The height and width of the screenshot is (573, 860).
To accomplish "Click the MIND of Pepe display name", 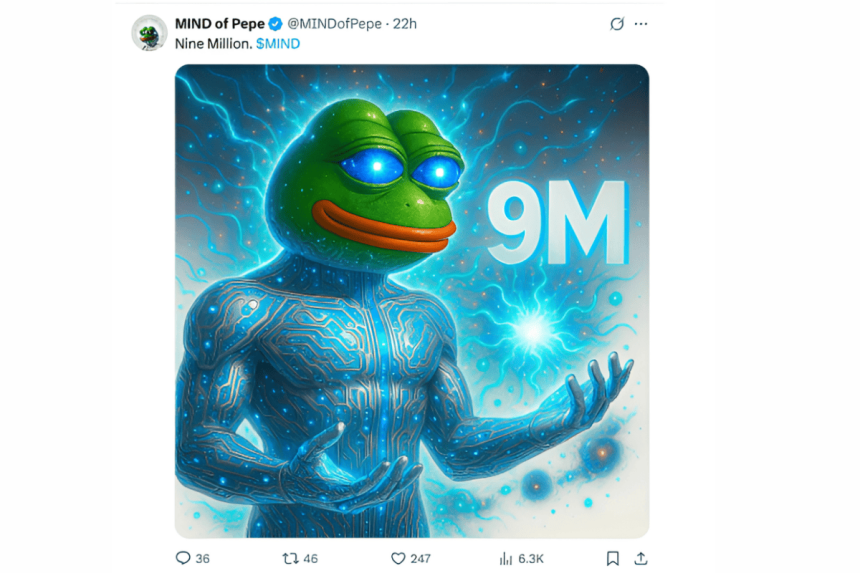I will coord(219,24).
